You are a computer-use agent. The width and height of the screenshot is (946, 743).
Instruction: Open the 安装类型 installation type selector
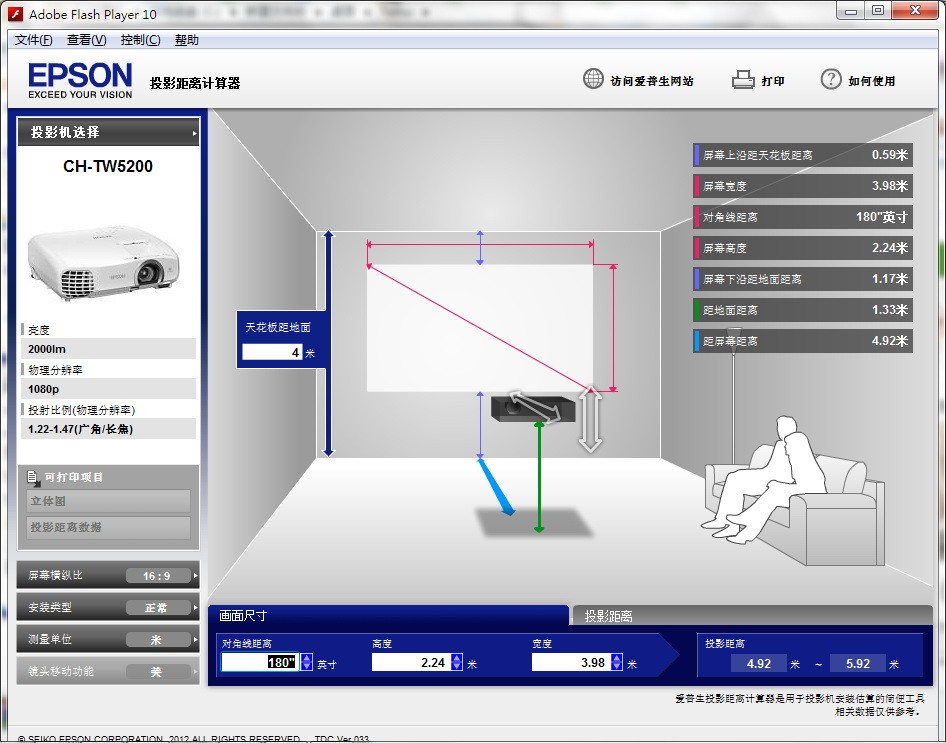pos(108,607)
